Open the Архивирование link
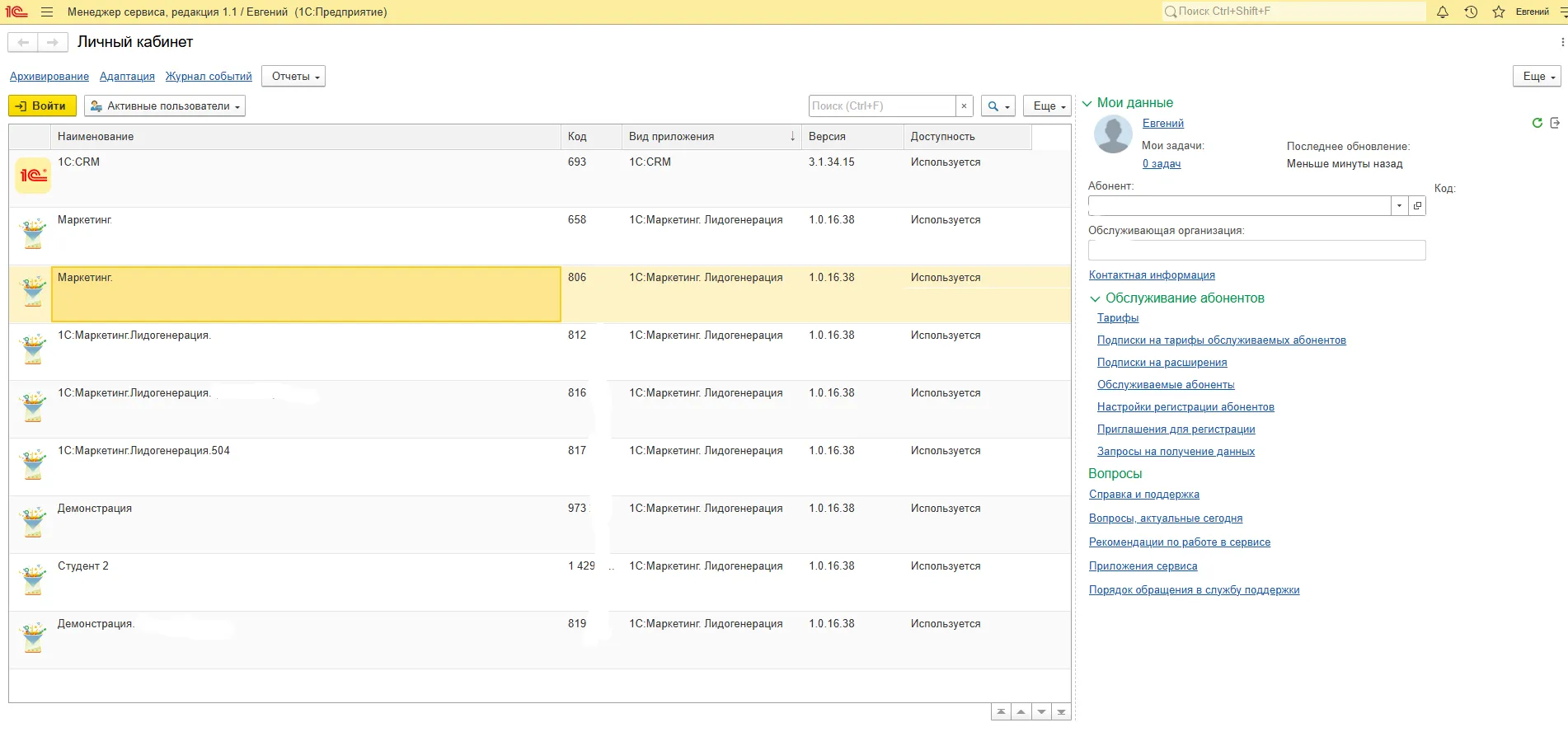Image resolution: width=1568 pixels, height=732 pixels. (49, 76)
